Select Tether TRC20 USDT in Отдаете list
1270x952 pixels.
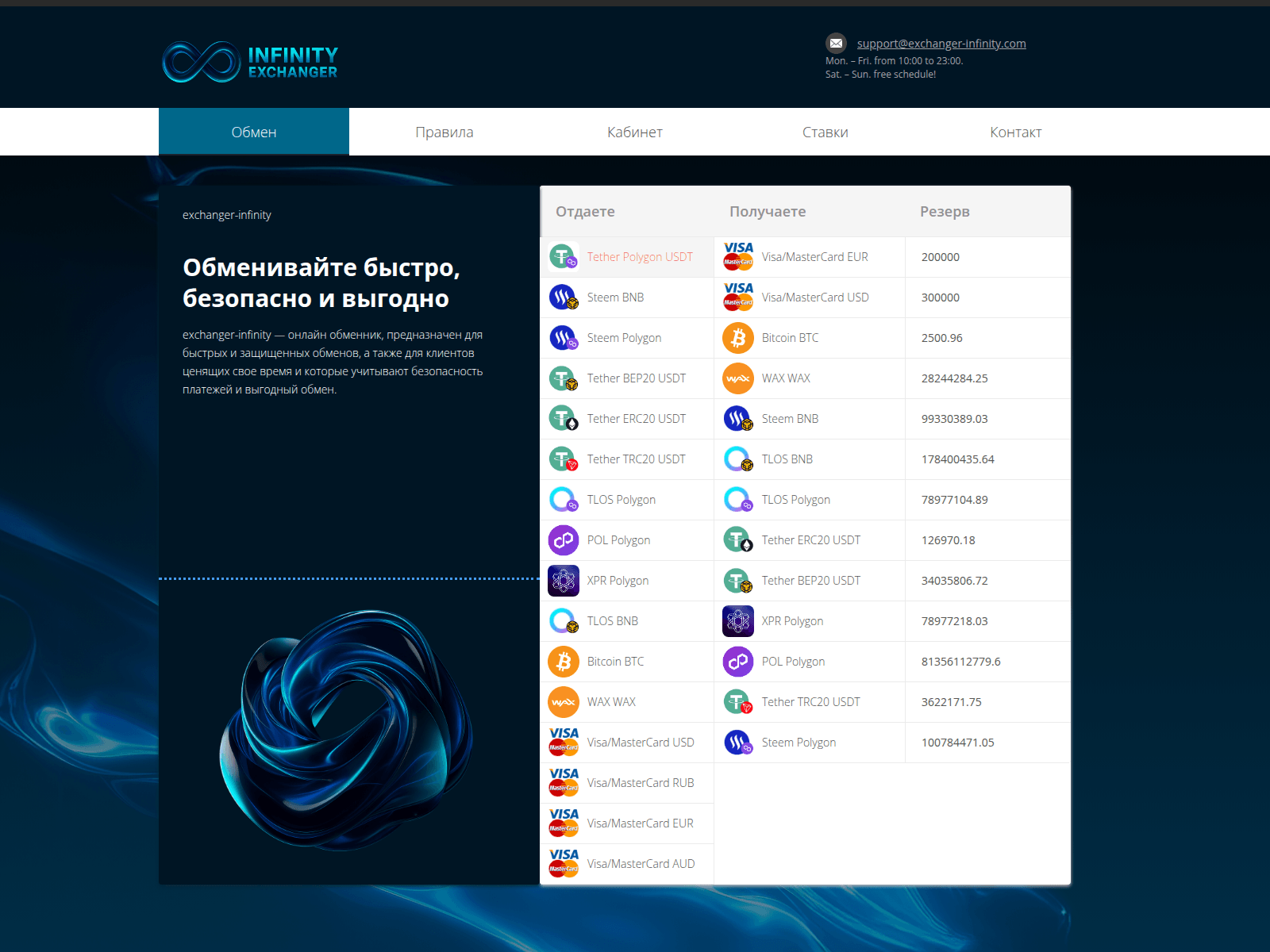[636, 459]
